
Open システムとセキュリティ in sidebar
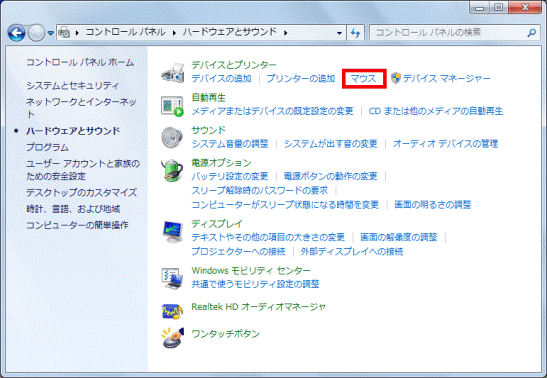point(73,85)
